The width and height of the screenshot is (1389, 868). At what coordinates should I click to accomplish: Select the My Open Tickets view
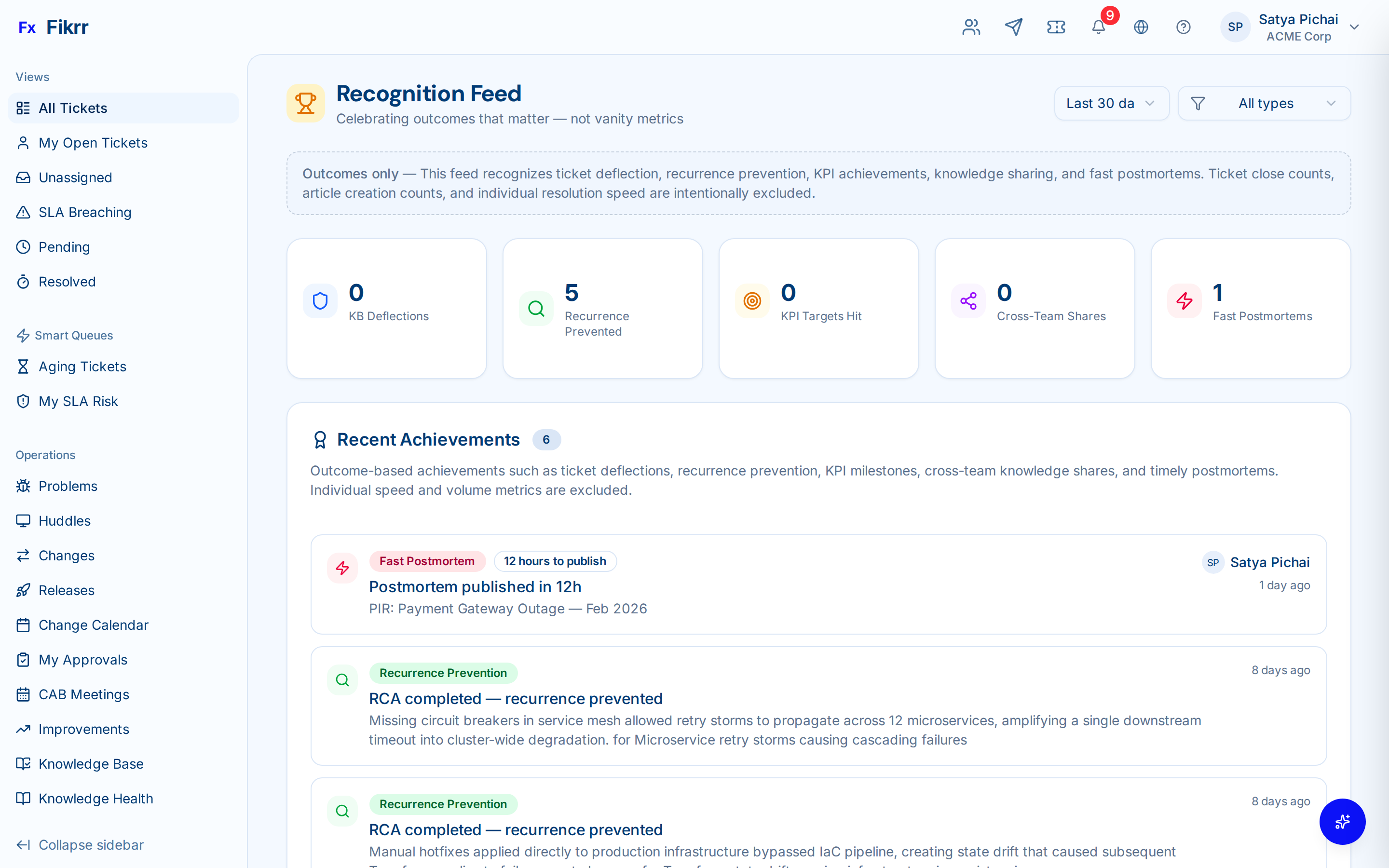pos(93,142)
